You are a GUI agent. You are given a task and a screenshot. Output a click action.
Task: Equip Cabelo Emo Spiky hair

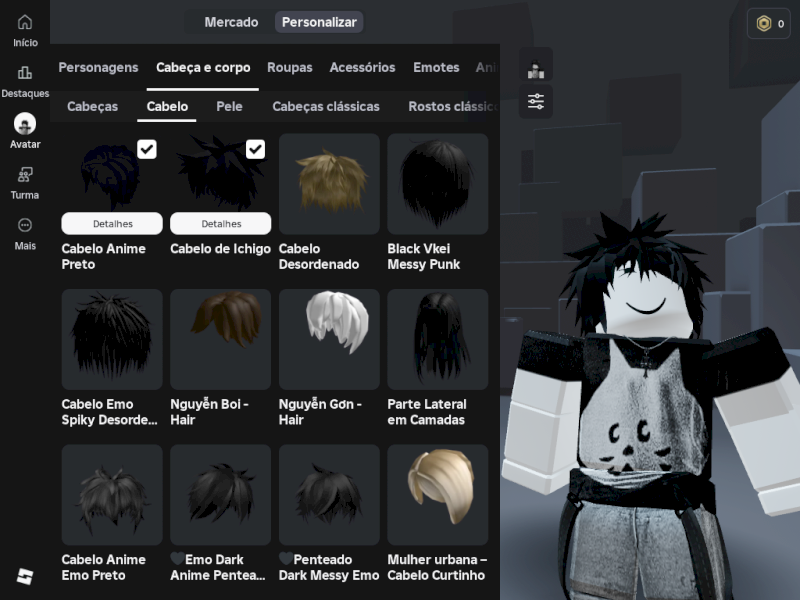[x=112, y=339]
